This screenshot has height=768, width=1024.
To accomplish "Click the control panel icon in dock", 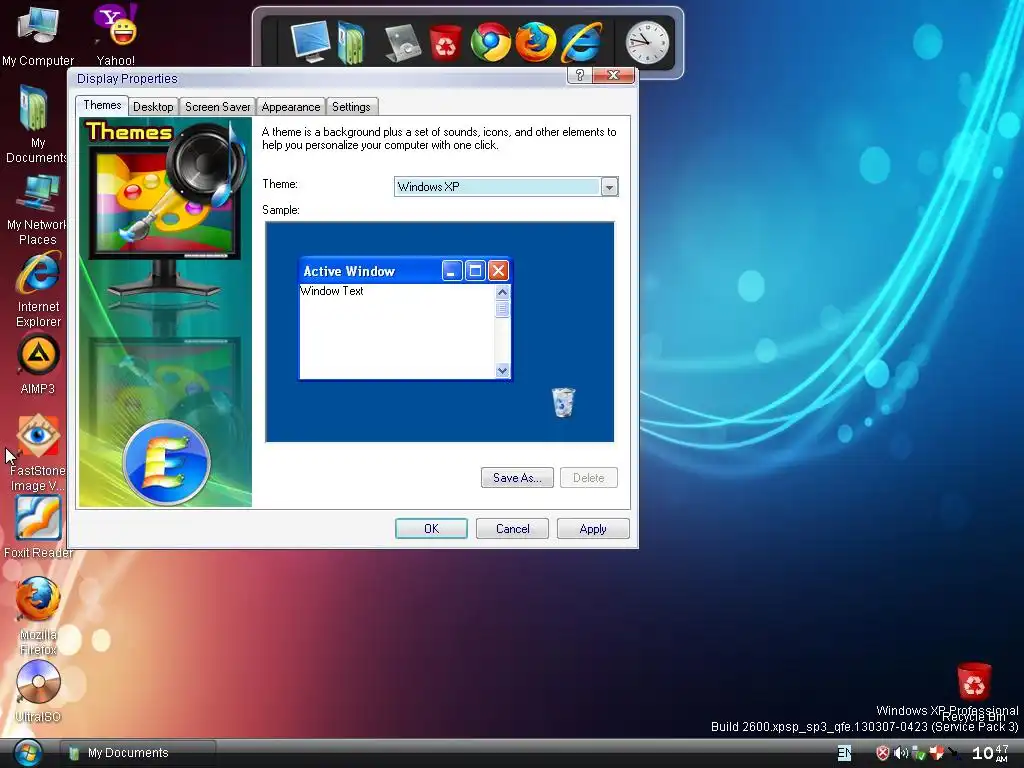I will pos(401,43).
